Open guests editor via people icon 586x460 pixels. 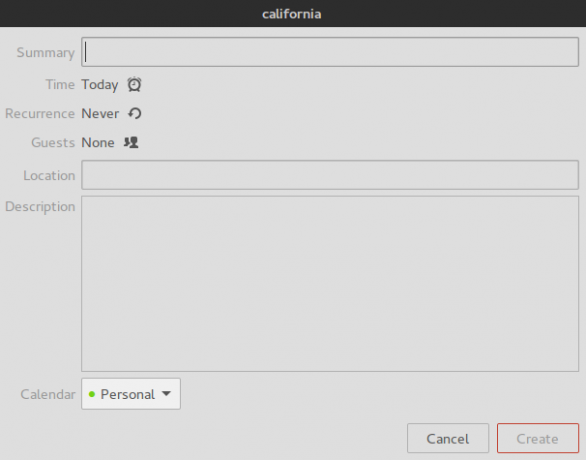click(x=131, y=142)
